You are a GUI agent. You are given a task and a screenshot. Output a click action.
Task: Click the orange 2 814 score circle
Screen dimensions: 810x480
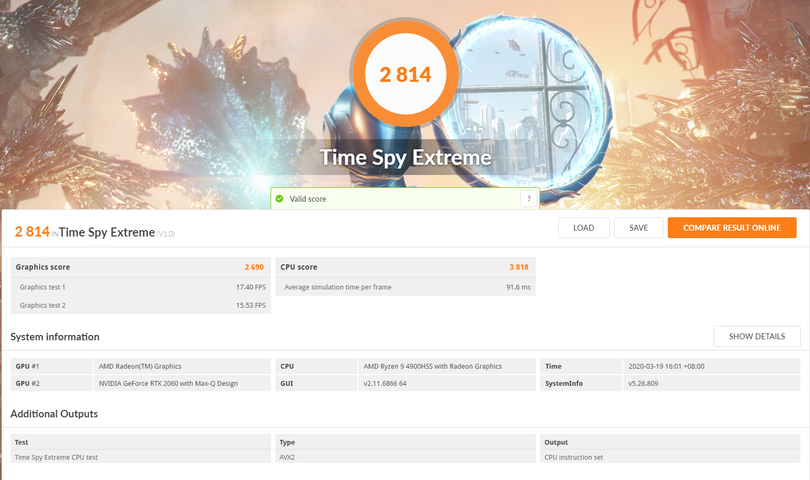405,74
